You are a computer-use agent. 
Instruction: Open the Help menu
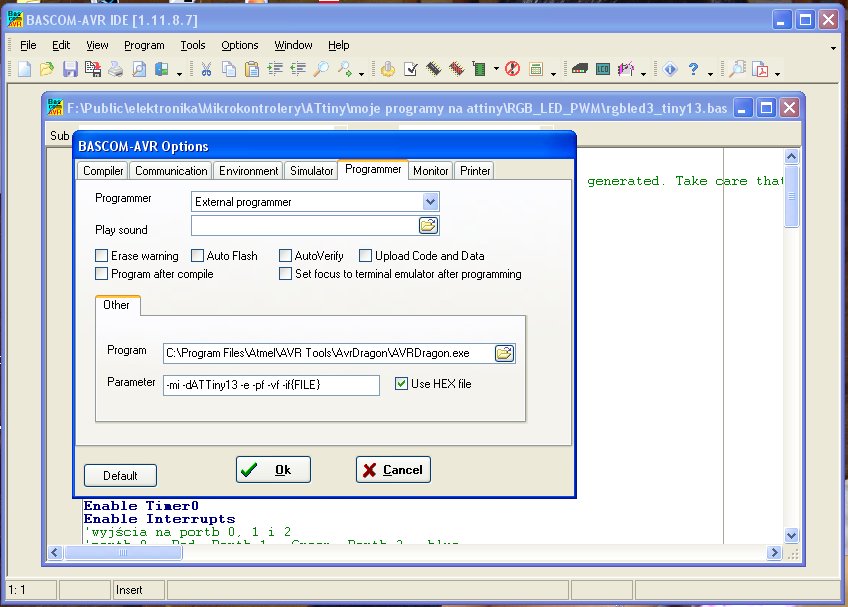click(x=339, y=45)
